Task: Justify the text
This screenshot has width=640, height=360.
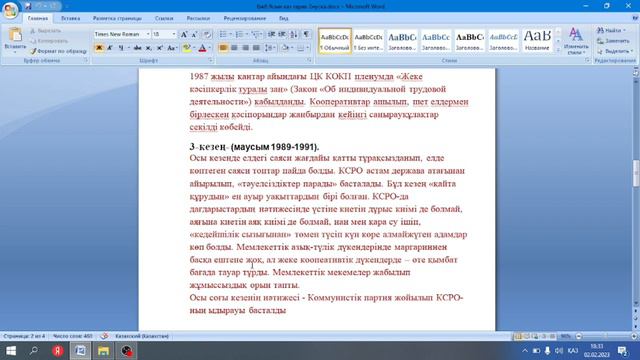Action: (256, 48)
